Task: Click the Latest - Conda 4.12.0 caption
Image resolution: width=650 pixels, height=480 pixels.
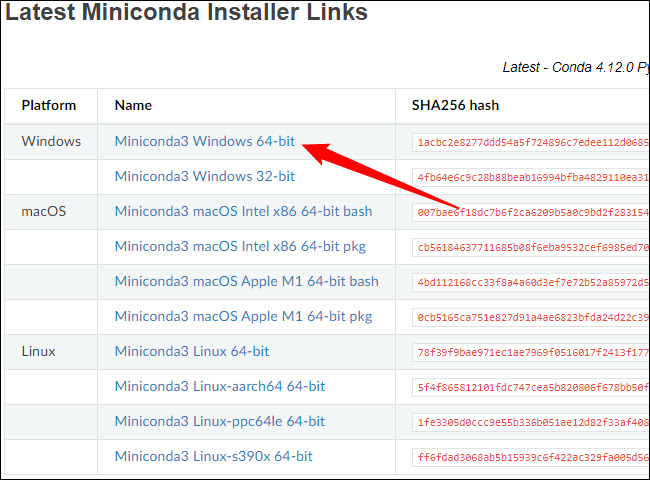Action: click(x=575, y=67)
